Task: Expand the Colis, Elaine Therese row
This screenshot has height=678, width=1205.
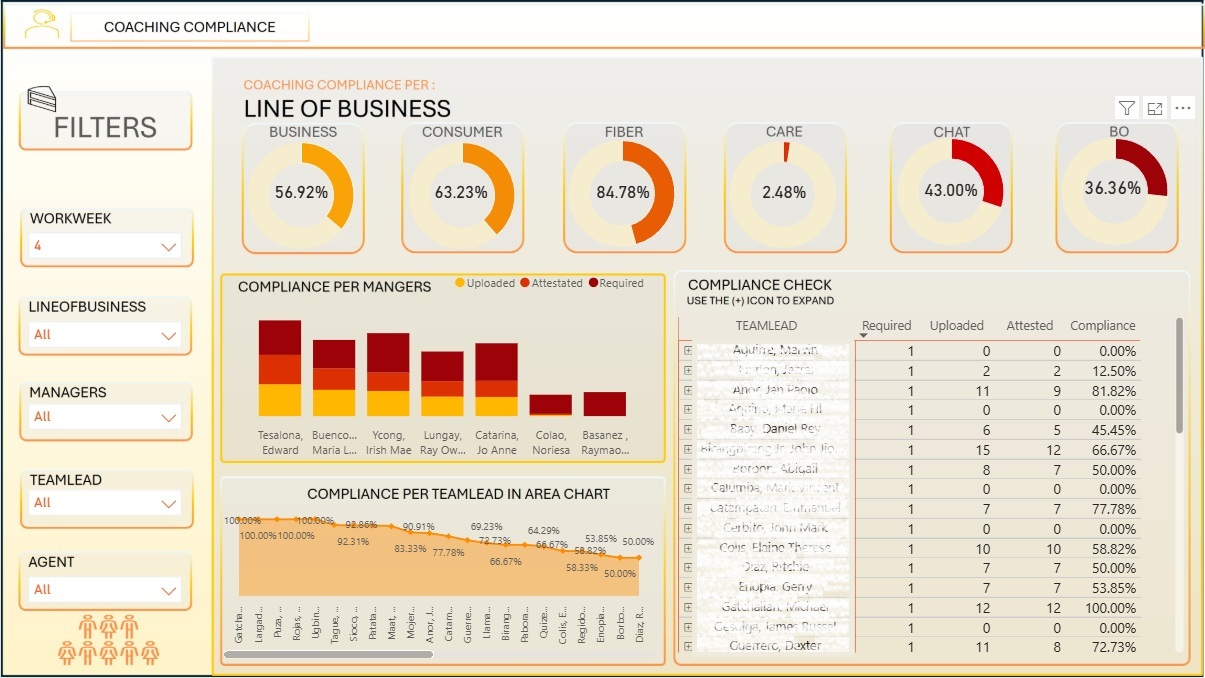Action: [688, 548]
